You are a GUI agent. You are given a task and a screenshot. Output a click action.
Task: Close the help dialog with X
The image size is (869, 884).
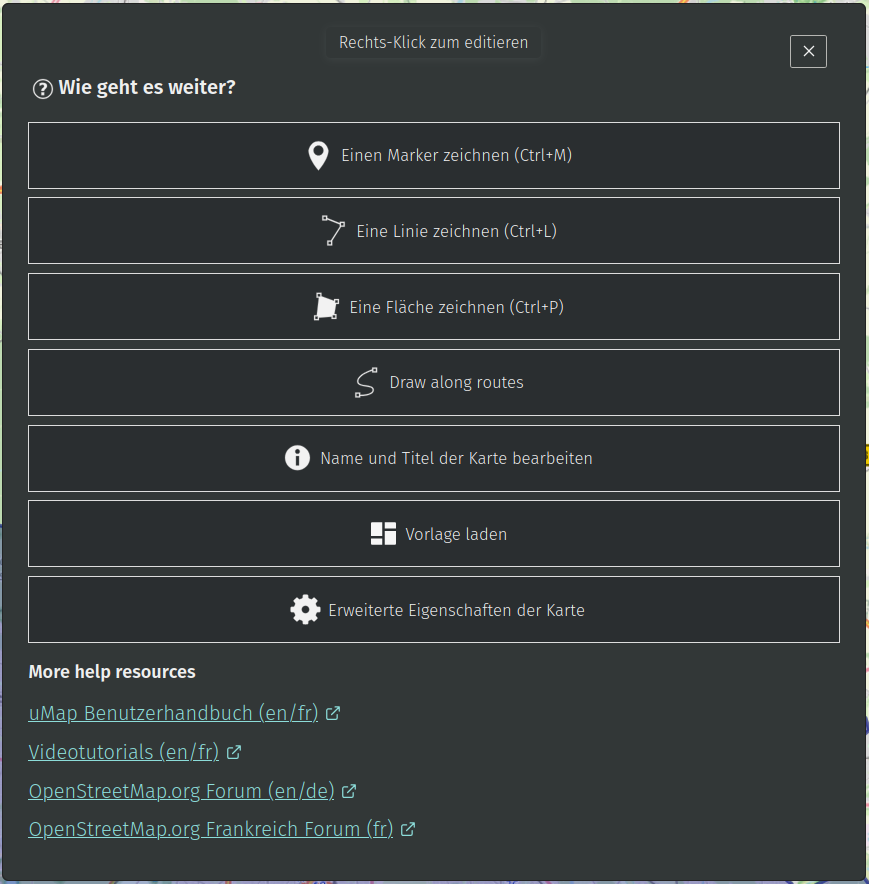coord(808,52)
